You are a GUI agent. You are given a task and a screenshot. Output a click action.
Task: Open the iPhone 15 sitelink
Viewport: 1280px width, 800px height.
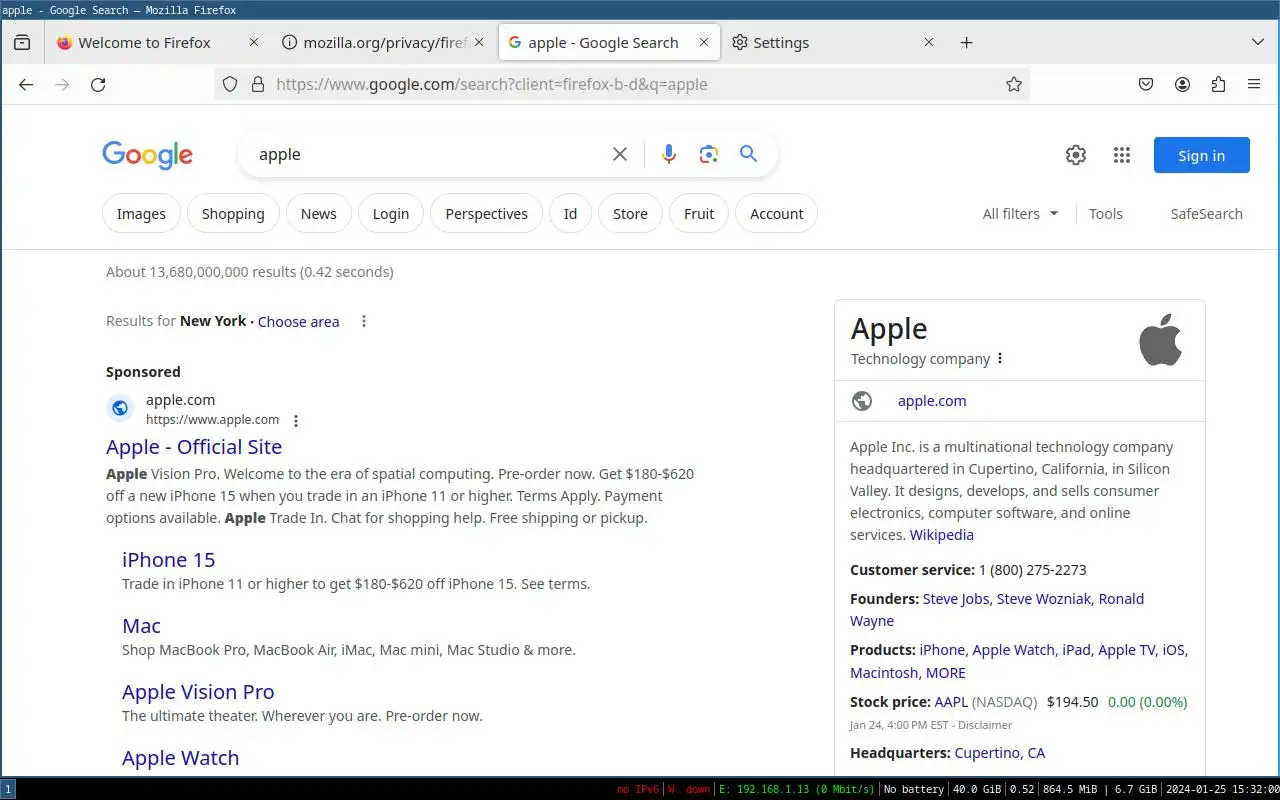coord(169,560)
